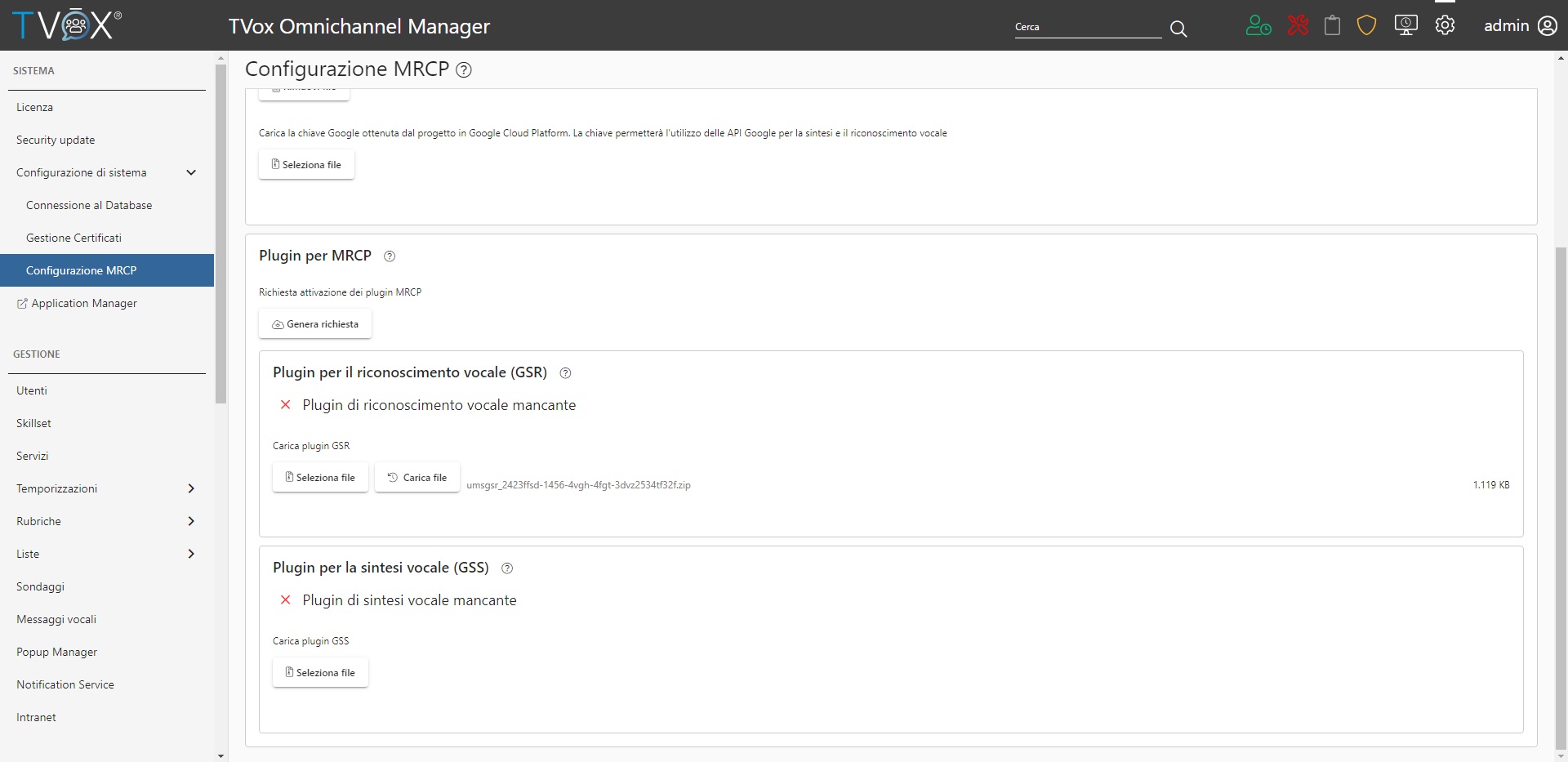
Task: Click help icon beside GSS plugin heading
Action: [x=507, y=568]
